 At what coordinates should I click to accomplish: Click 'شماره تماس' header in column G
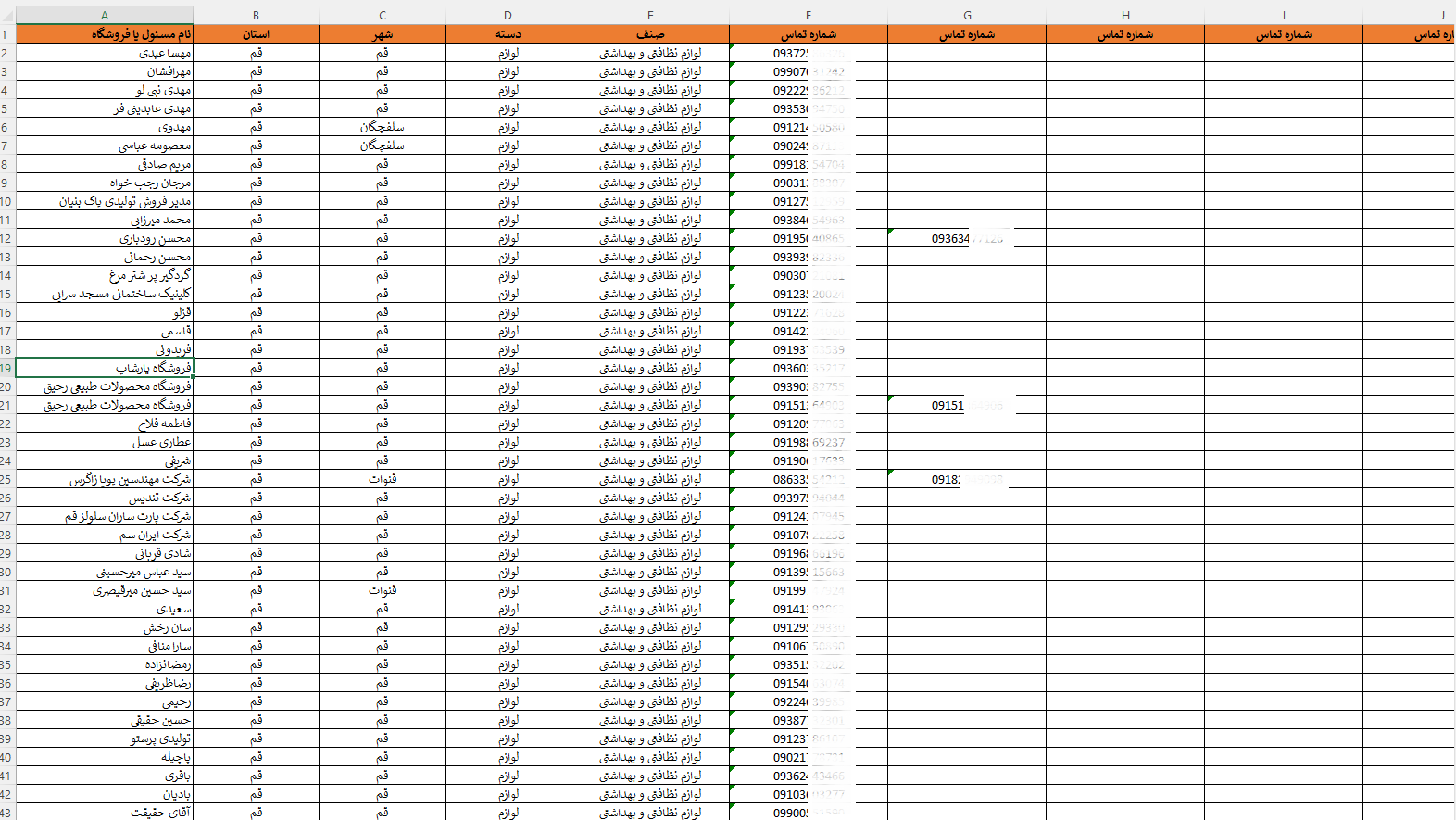click(967, 34)
